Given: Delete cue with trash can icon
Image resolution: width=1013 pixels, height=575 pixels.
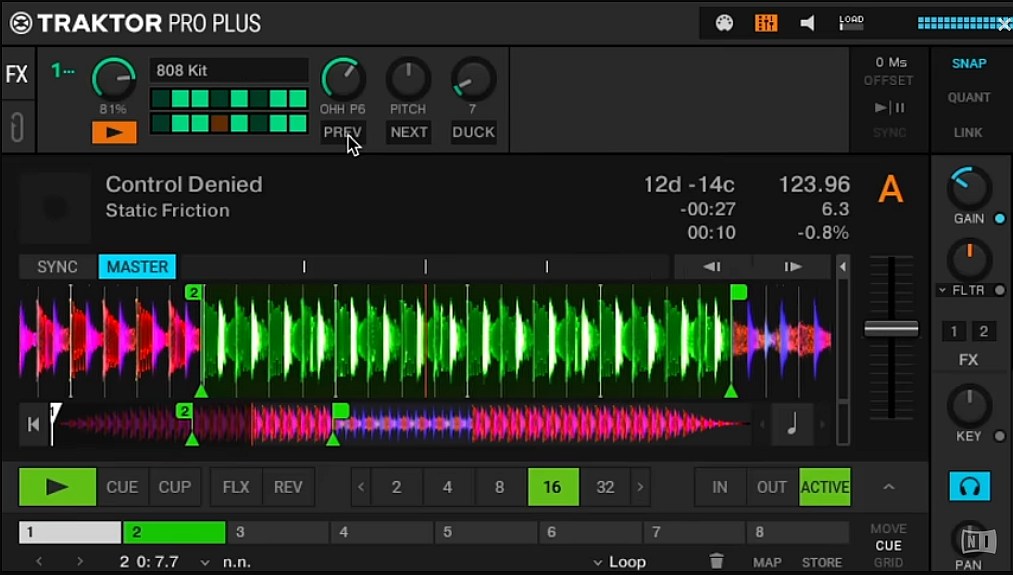Looking at the screenshot, I should pyautogui.click(x=716, y=561).
